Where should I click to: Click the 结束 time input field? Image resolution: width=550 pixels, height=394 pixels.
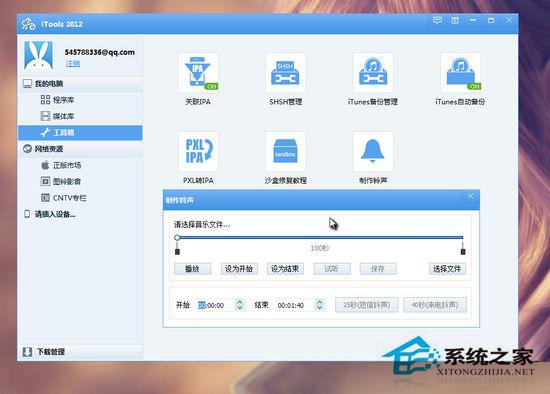[x=295, y=305]
